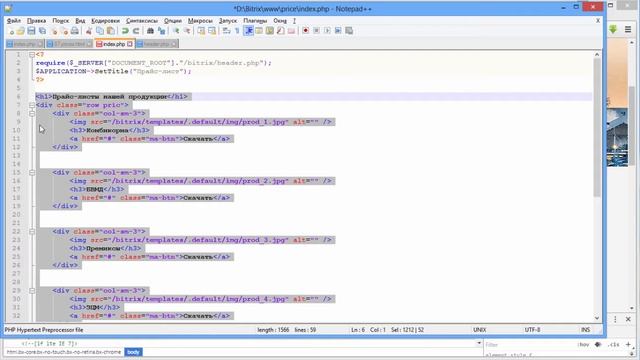Click the Open file folder icon
Viewport: 640px width, 360px height.
(x=21, y=31)
